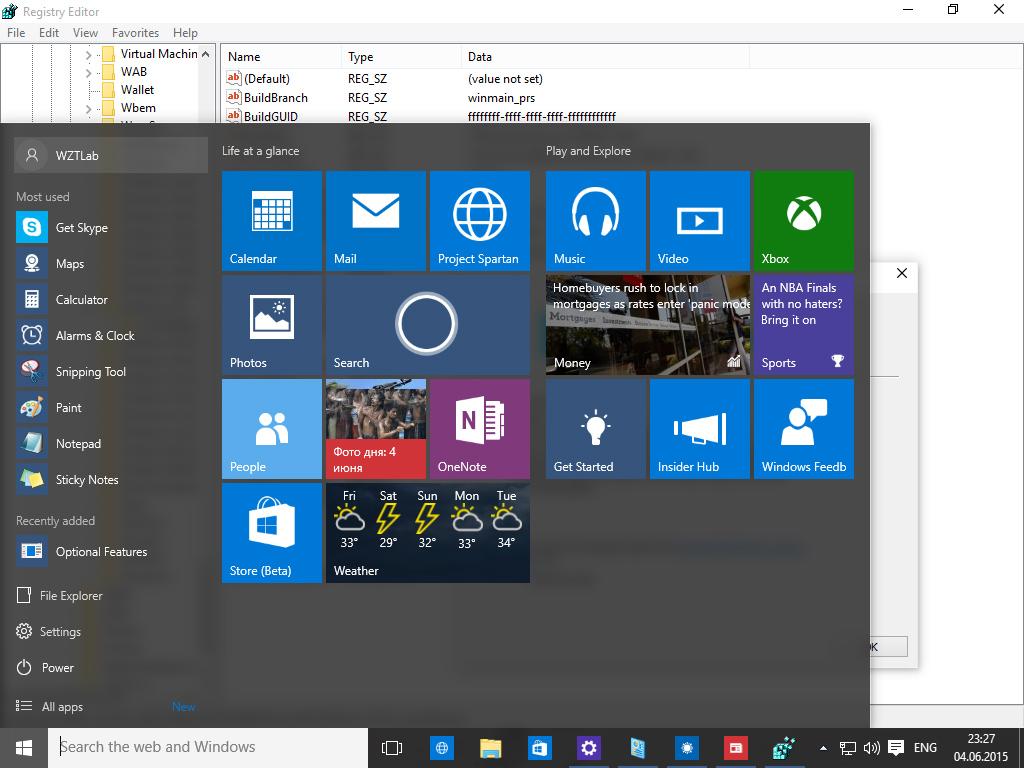This screenshot has width=1024, height=768.
Task: Open Task View from the taskbar
Action: (392, 748)
